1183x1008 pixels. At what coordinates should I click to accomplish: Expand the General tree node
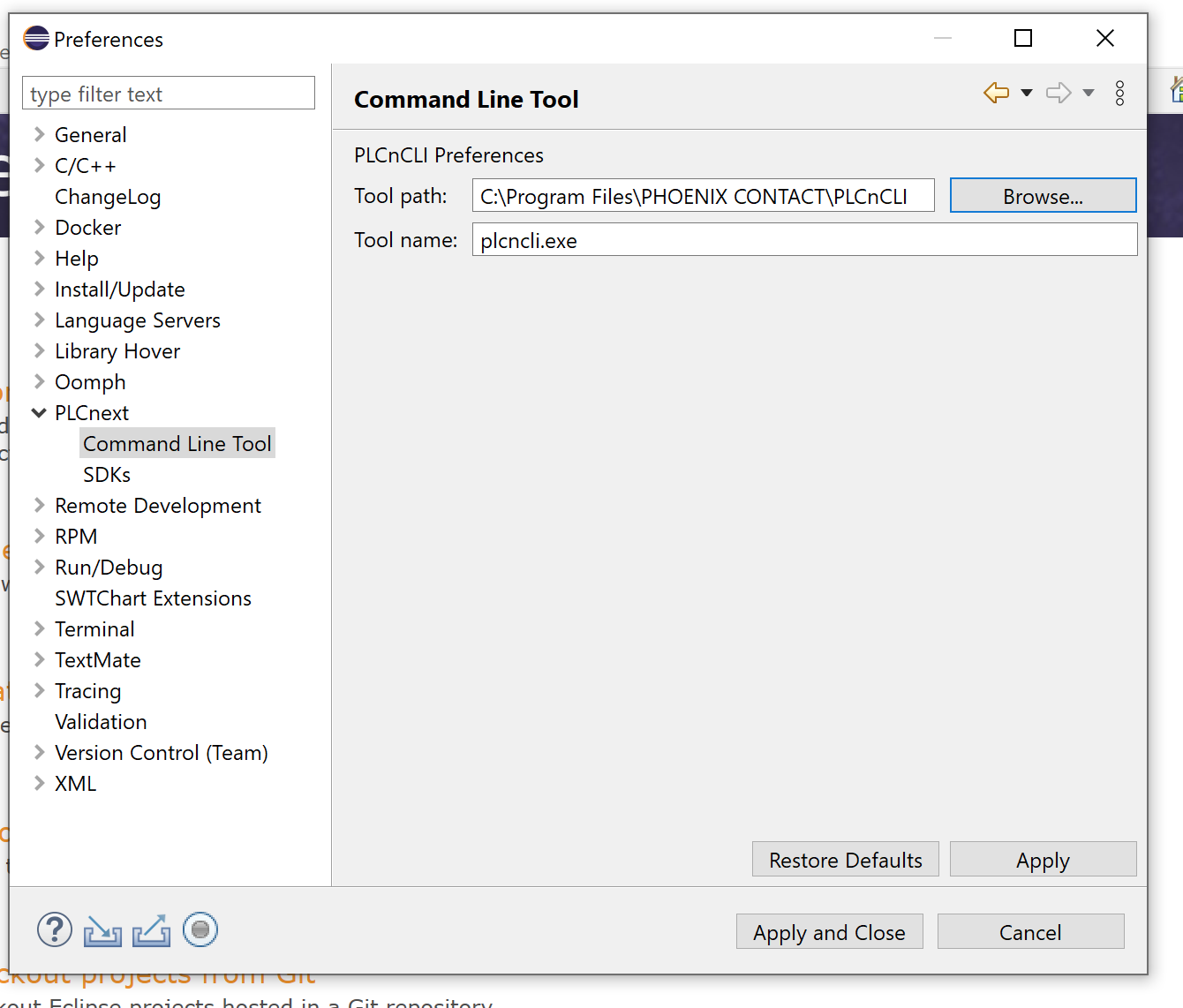pos(39,134)
